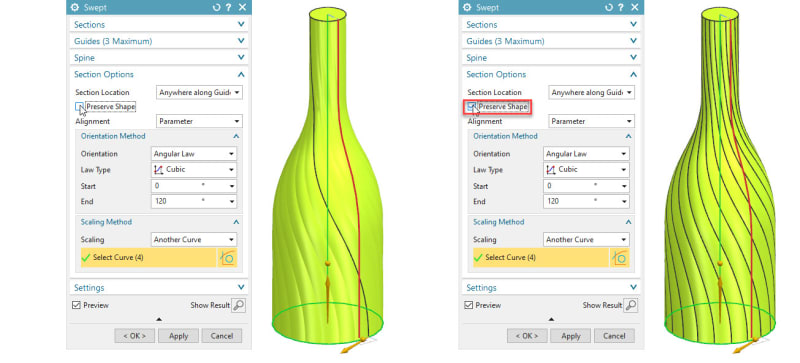Click End angle 120 field in right dialog
This screenshot has height=363, width=800.
[586, 201]
